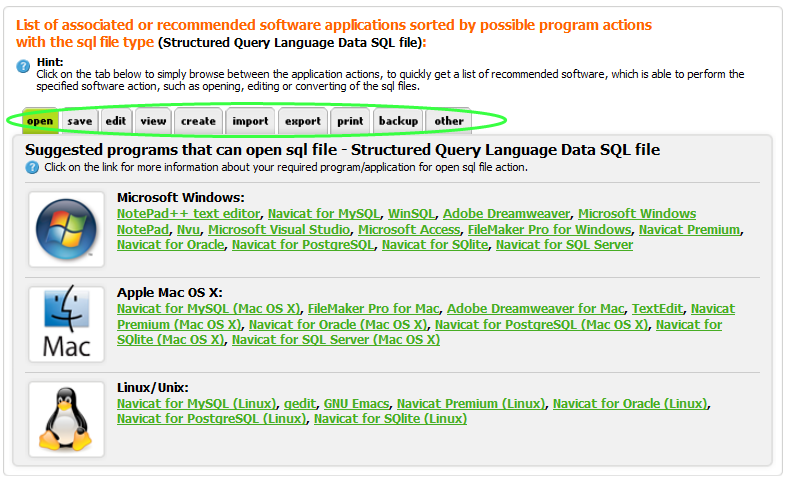Open the Windows Adobe Dreamweaver link

click(x=507, y=214)
